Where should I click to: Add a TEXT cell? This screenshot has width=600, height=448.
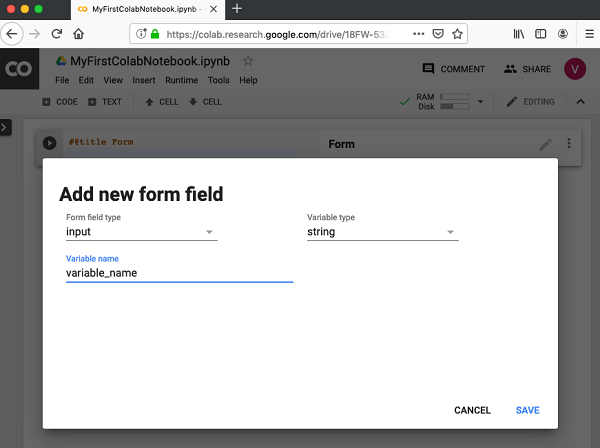point(105,102)
